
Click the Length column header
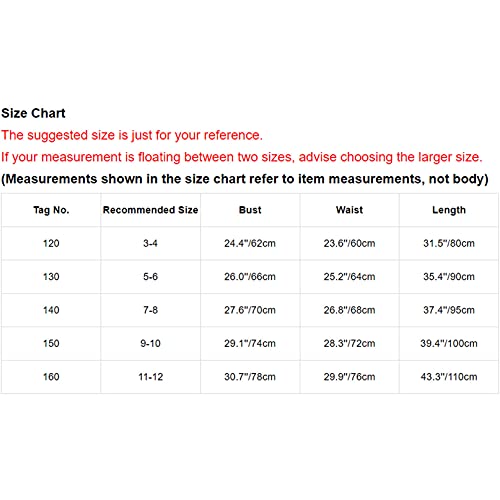coord(449,210)
